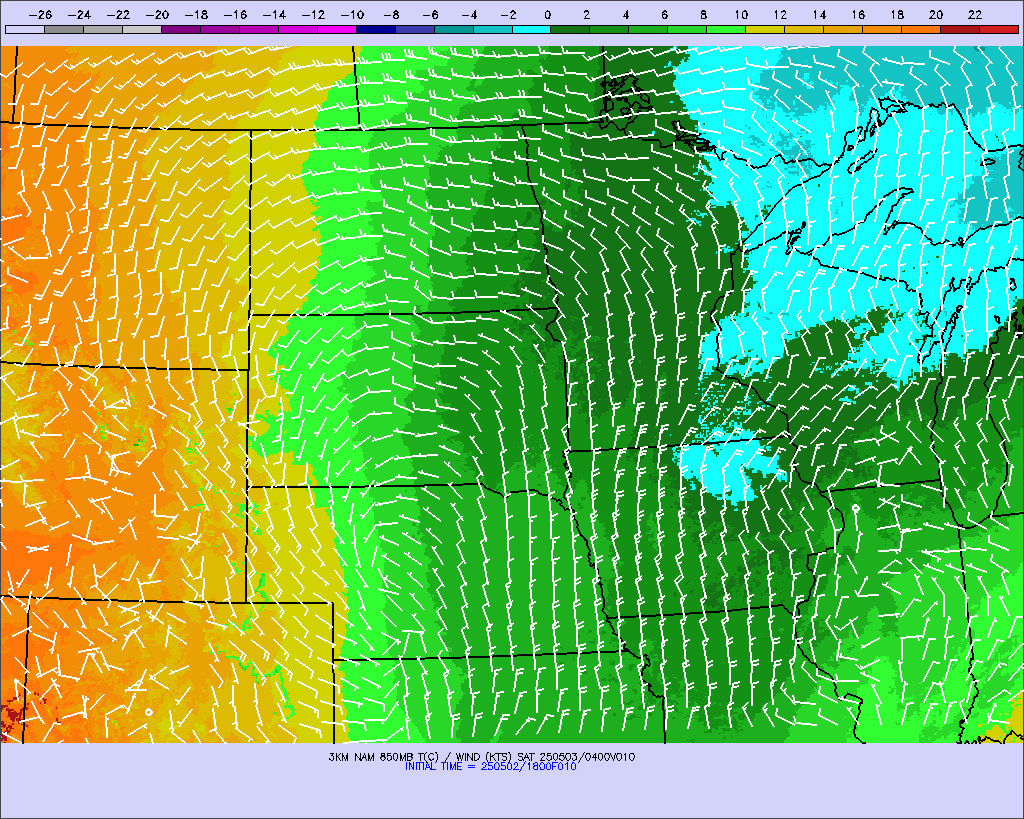Click the bright red swatch above 22
The width and height of the screenshot is (1024, 819).
999,29
